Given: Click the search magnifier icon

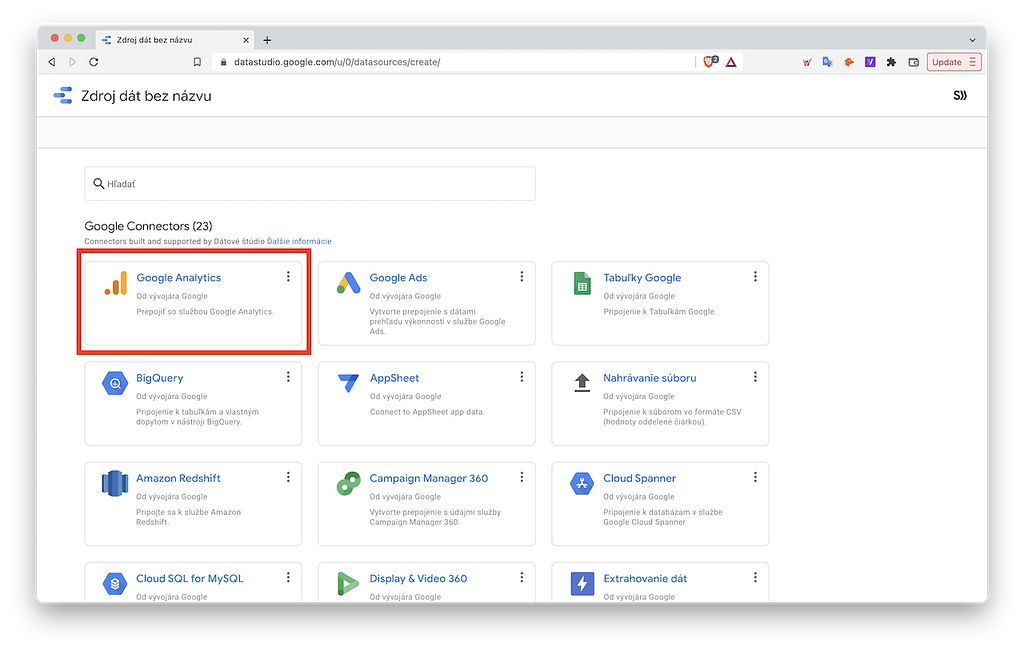Looking at the screenshot, I should coord(99,183).
